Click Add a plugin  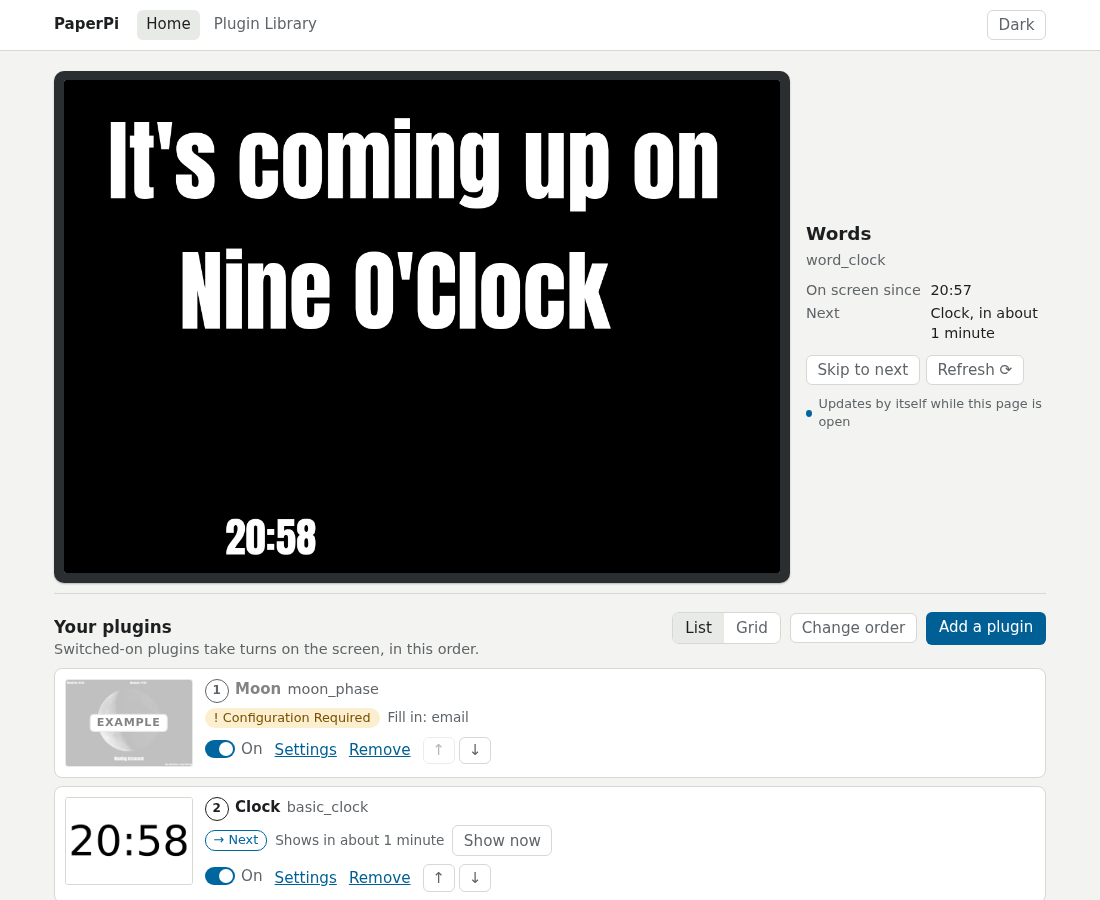[x=986, y=628]
